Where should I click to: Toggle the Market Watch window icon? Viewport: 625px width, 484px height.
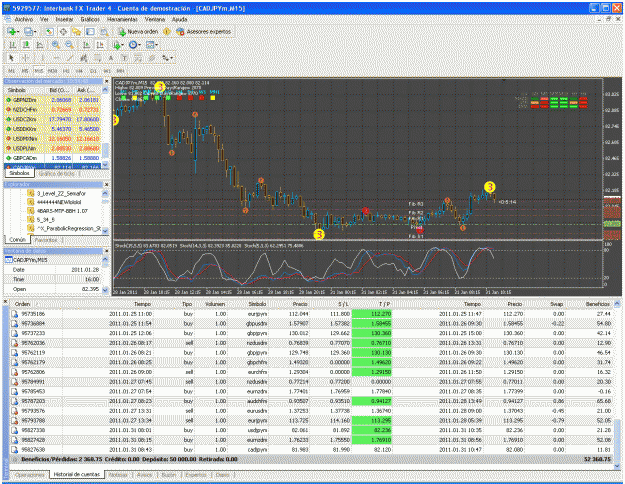coord(49,31)
